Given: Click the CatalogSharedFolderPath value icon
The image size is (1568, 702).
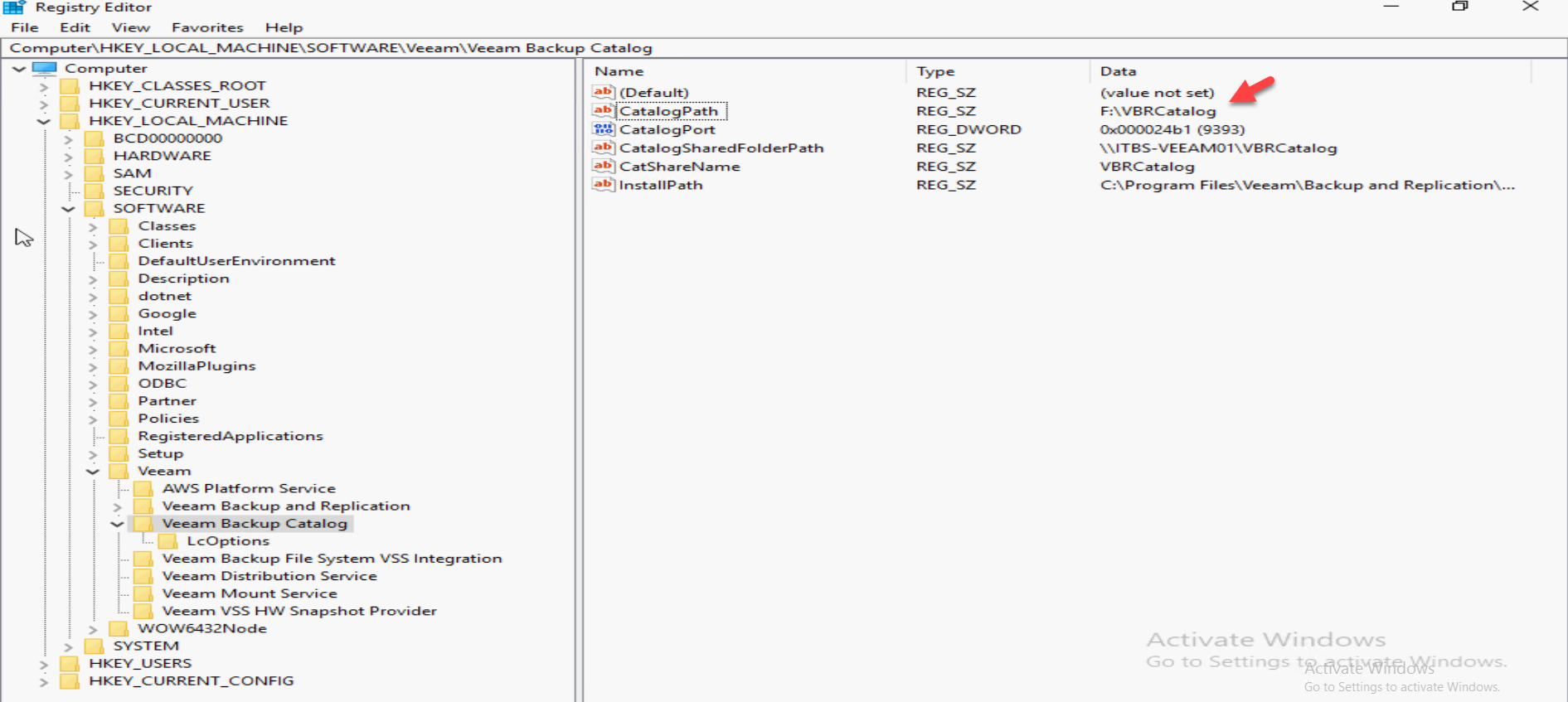Looking at the screenshot, I should pos(603,148).
